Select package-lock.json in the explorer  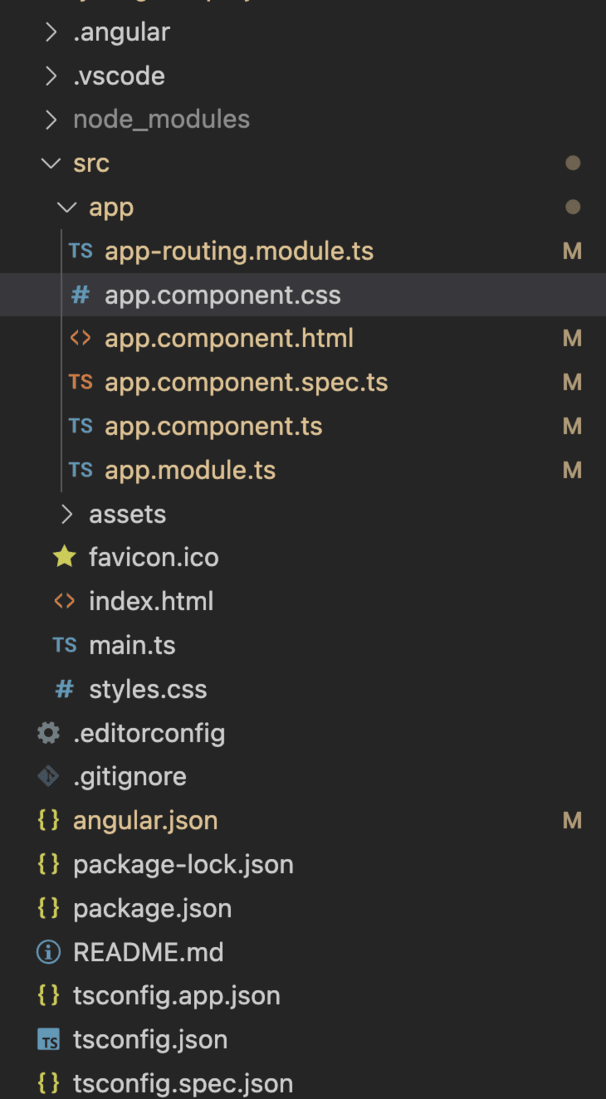click(183, 864)
